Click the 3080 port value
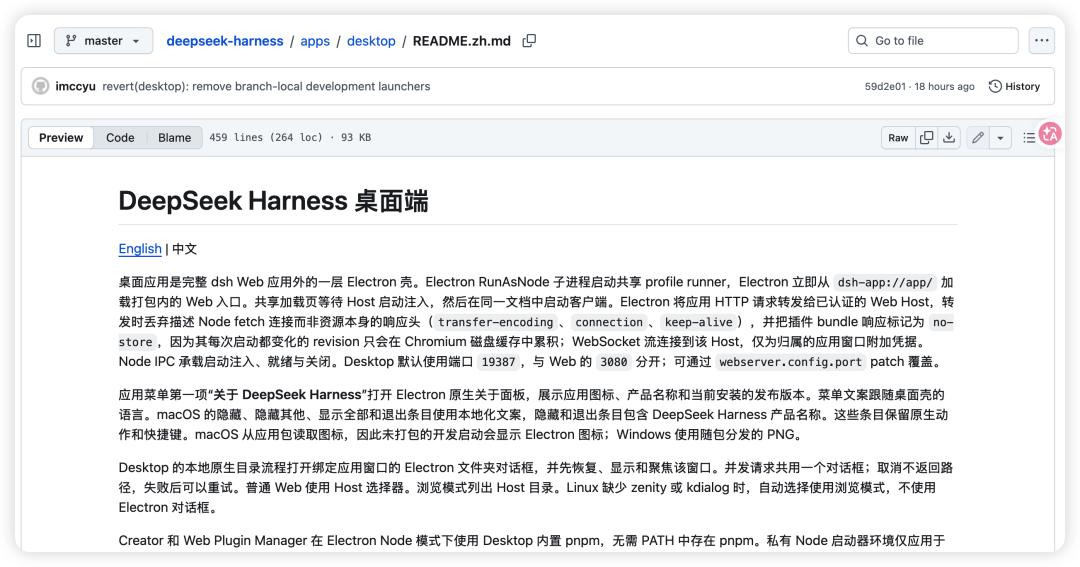 (x=613, y=362)
